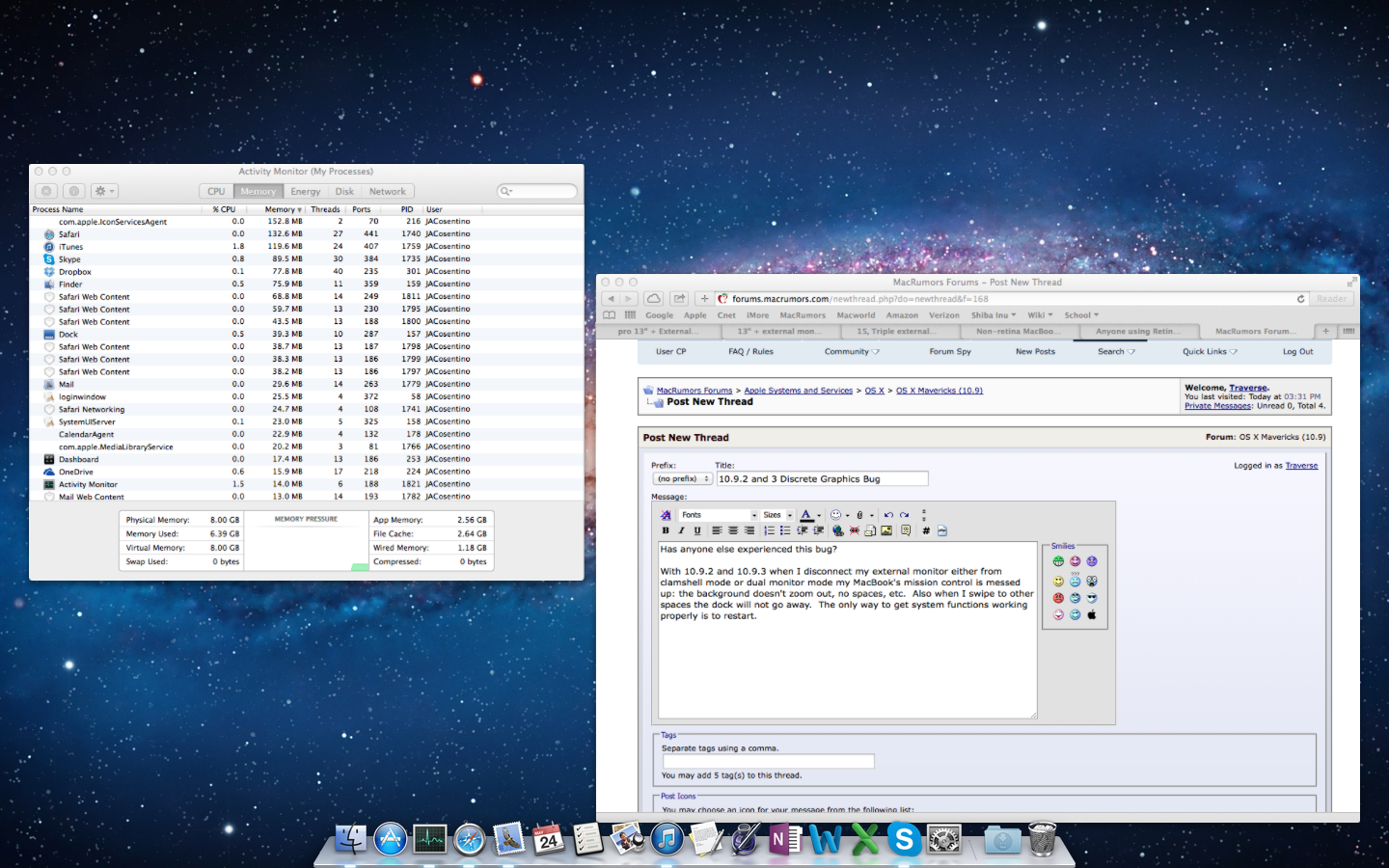Switch to Energy tab in Activity Monitor
Image resolution: width=1389 pixels, height=868 pixels.
[x=306, y=191]
